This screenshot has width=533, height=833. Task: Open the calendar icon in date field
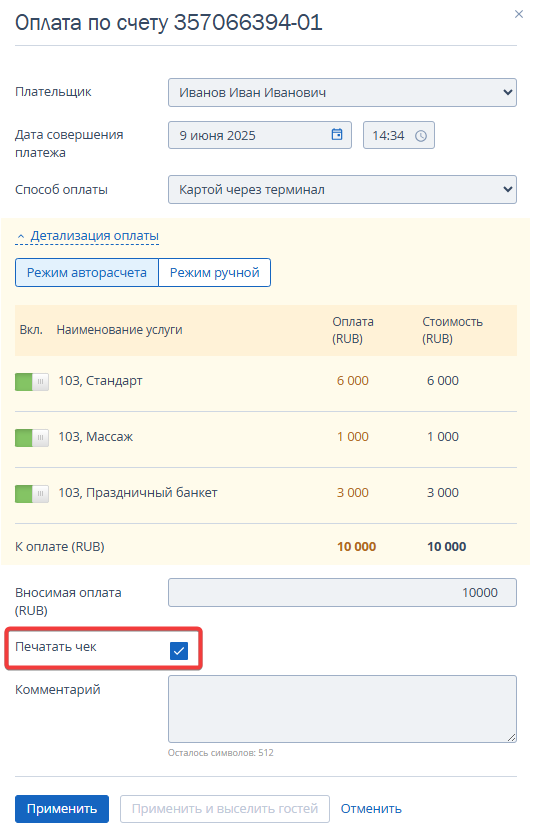[x=337, y=134]
